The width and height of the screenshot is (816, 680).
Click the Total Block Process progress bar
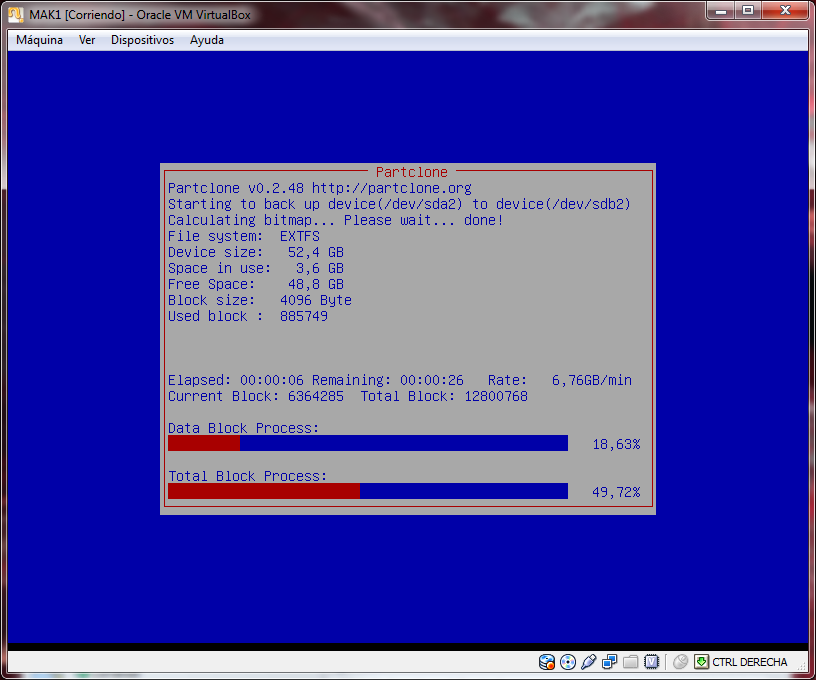coord(368,491)
